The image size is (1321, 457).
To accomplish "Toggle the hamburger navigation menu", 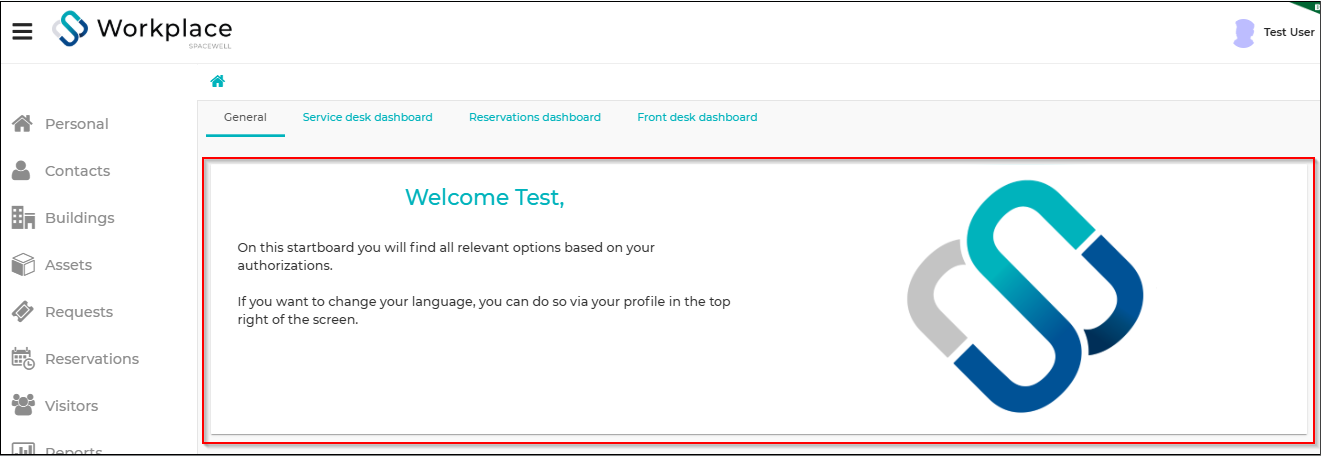I will [x=22, y=31].
